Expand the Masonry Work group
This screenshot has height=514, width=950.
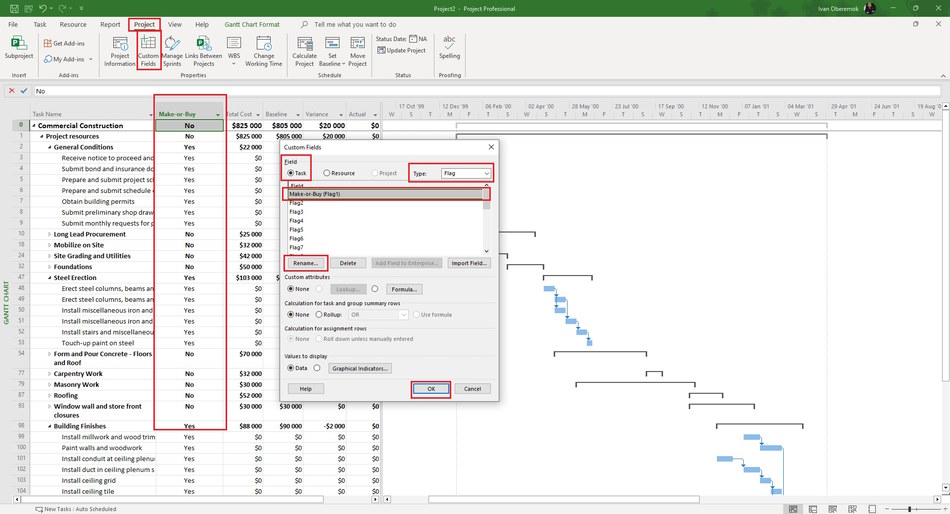coord(50,385)
